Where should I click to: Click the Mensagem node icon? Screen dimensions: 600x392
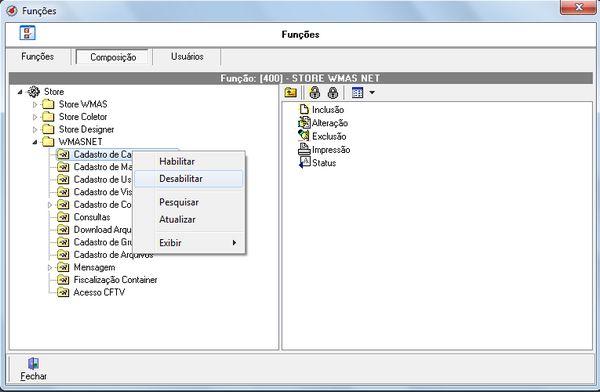pyautogui.click(x=63, y=267)
